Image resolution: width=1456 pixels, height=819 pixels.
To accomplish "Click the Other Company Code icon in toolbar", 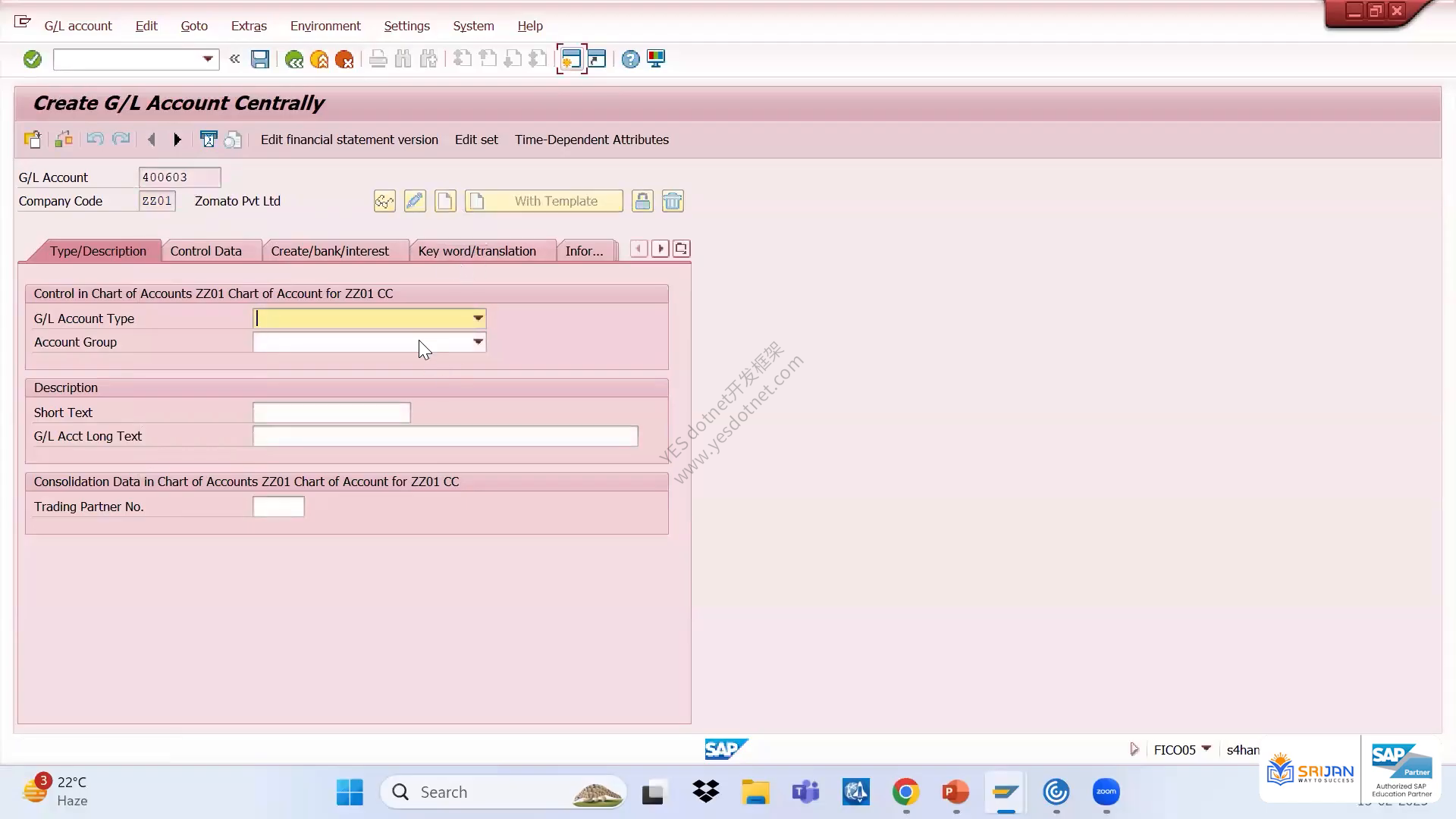I will click(x=32, y=140).
